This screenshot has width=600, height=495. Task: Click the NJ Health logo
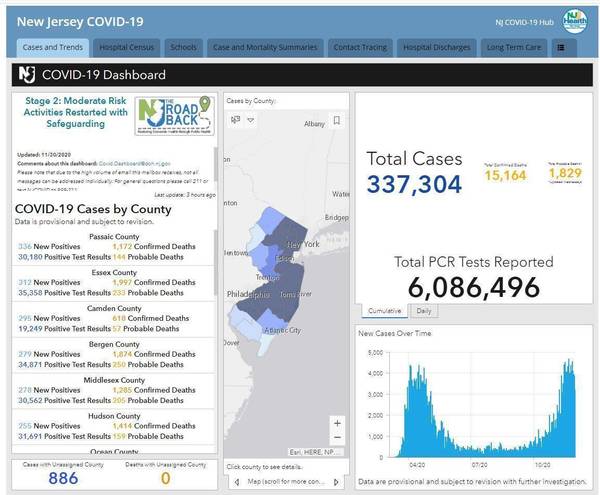tap(574, 21)
